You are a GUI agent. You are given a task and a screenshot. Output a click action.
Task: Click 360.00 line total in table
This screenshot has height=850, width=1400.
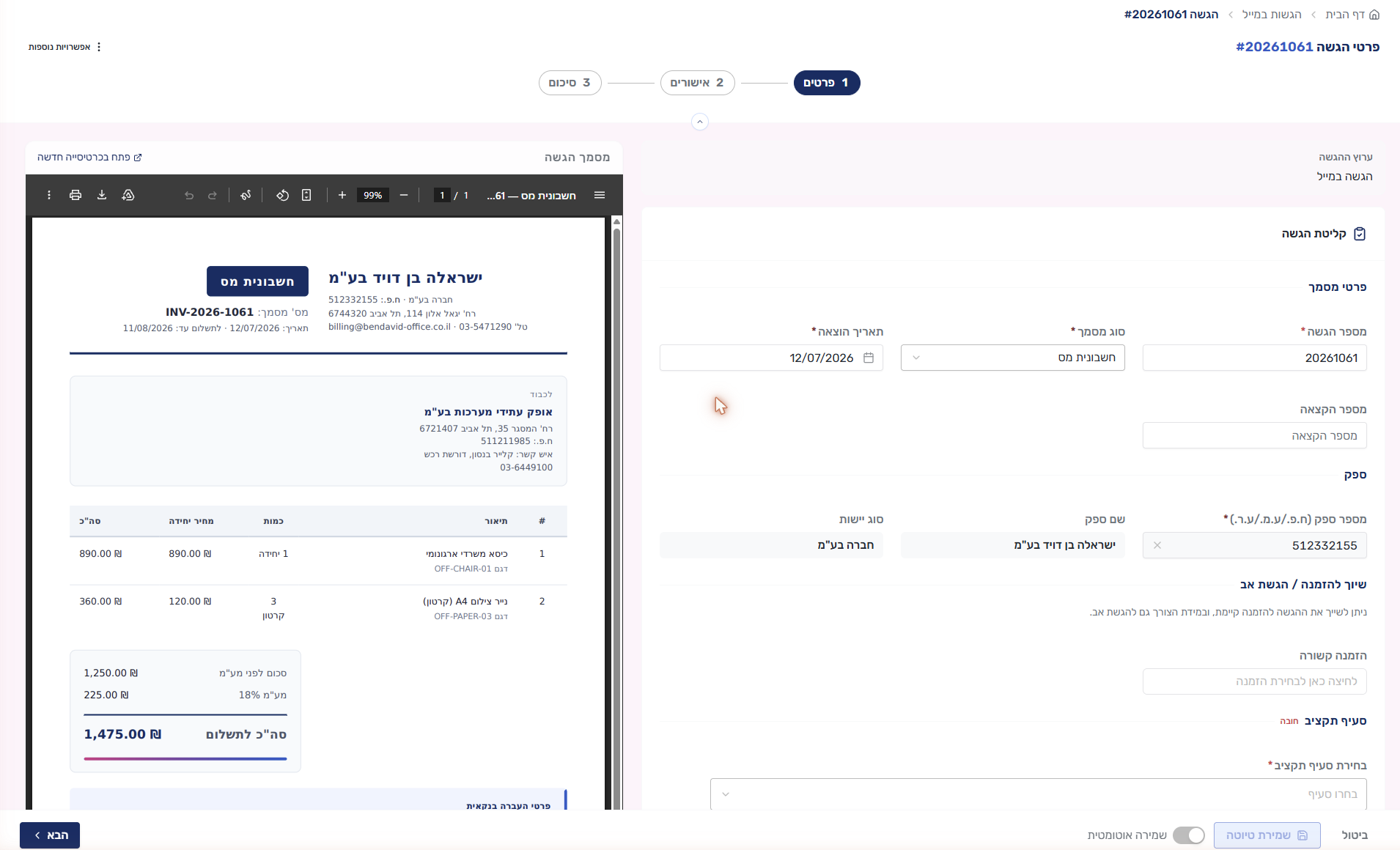[x=100, y=602]
